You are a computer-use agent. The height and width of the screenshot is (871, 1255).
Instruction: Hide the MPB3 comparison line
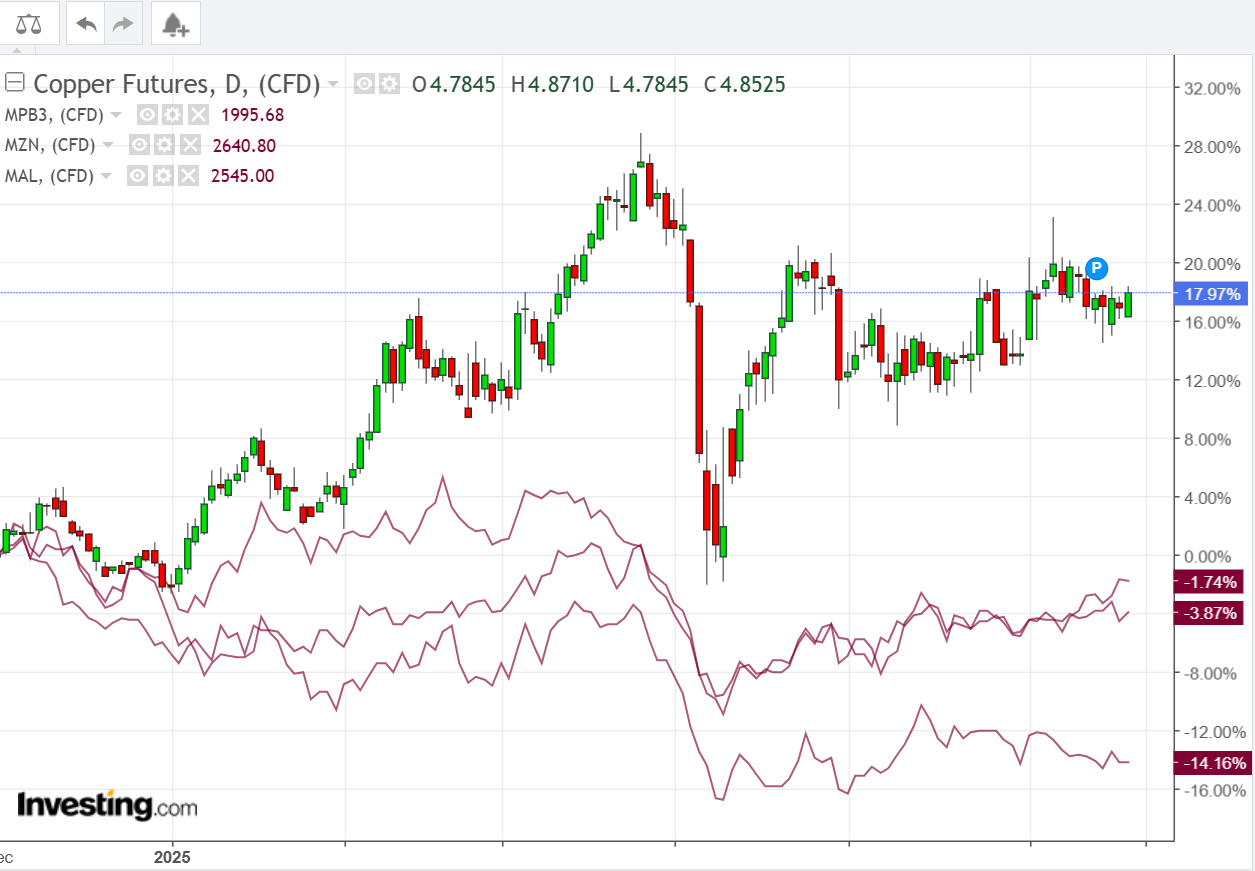click(147, 115)
